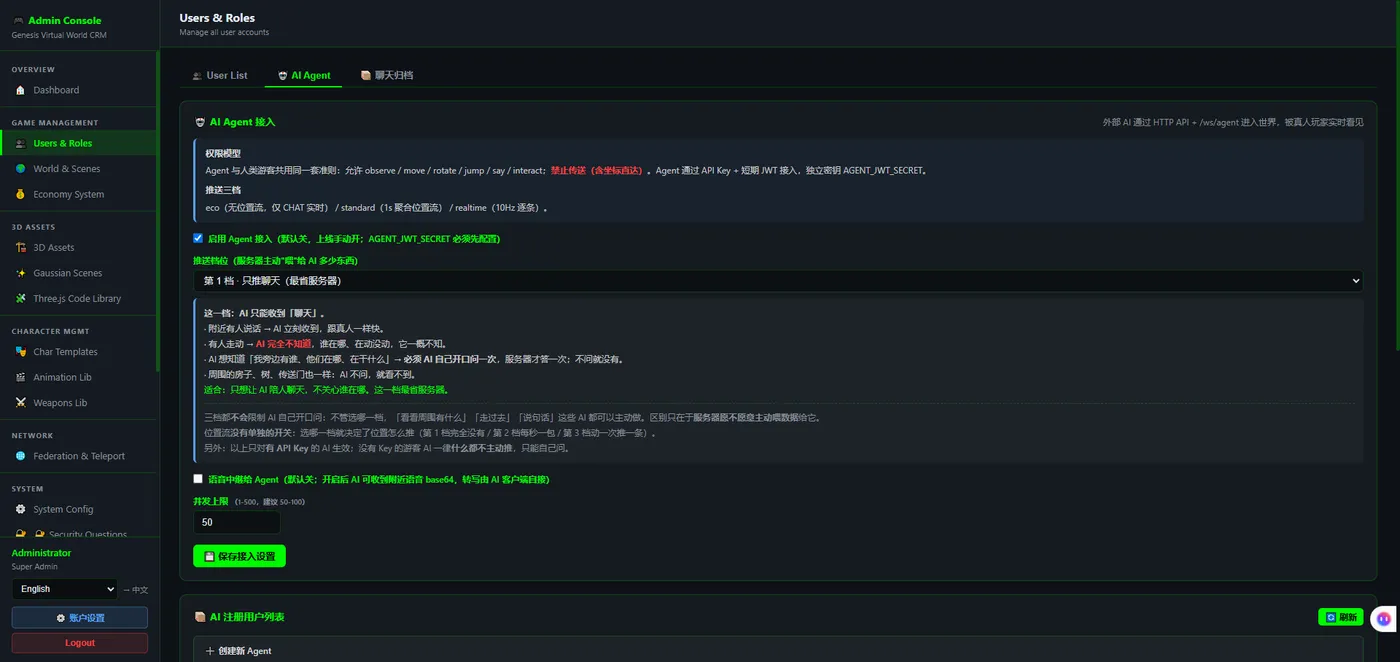1400x662 pixels.
Task: Click the Weapons Lib crossed swords icon
Action: pos(20,403)
